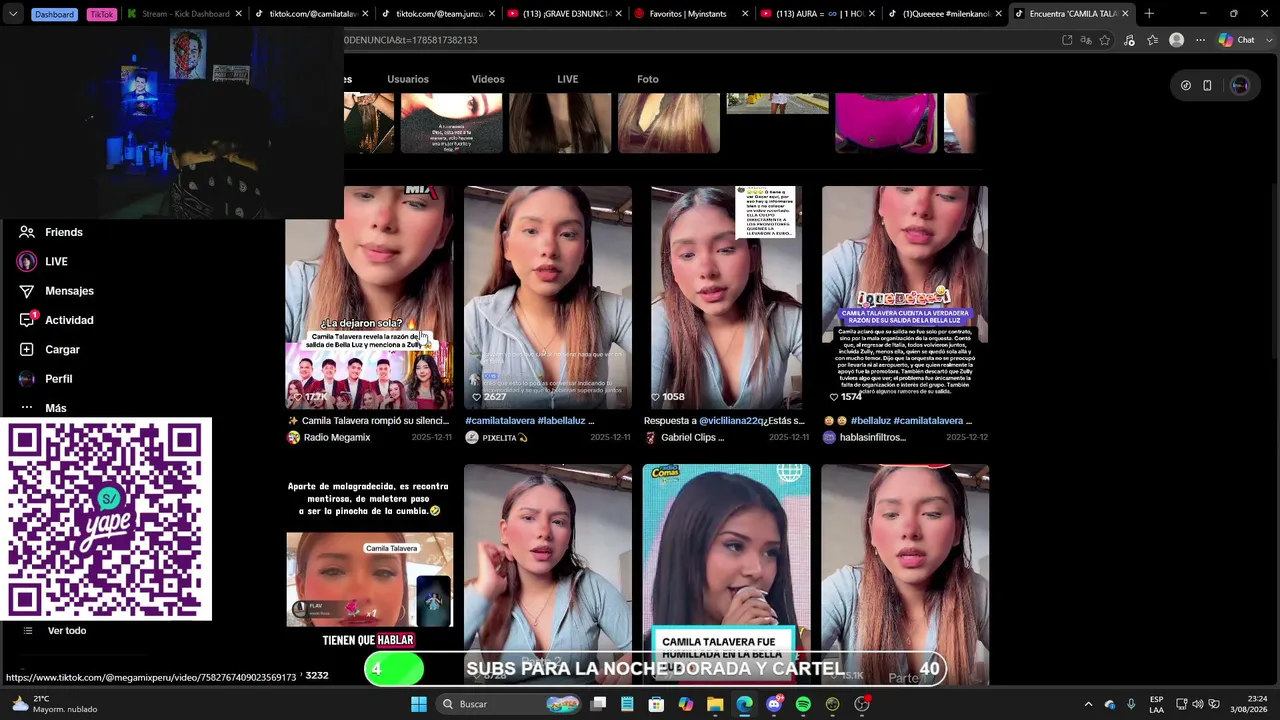Switch to the Foto search tab

pos(648,79)
